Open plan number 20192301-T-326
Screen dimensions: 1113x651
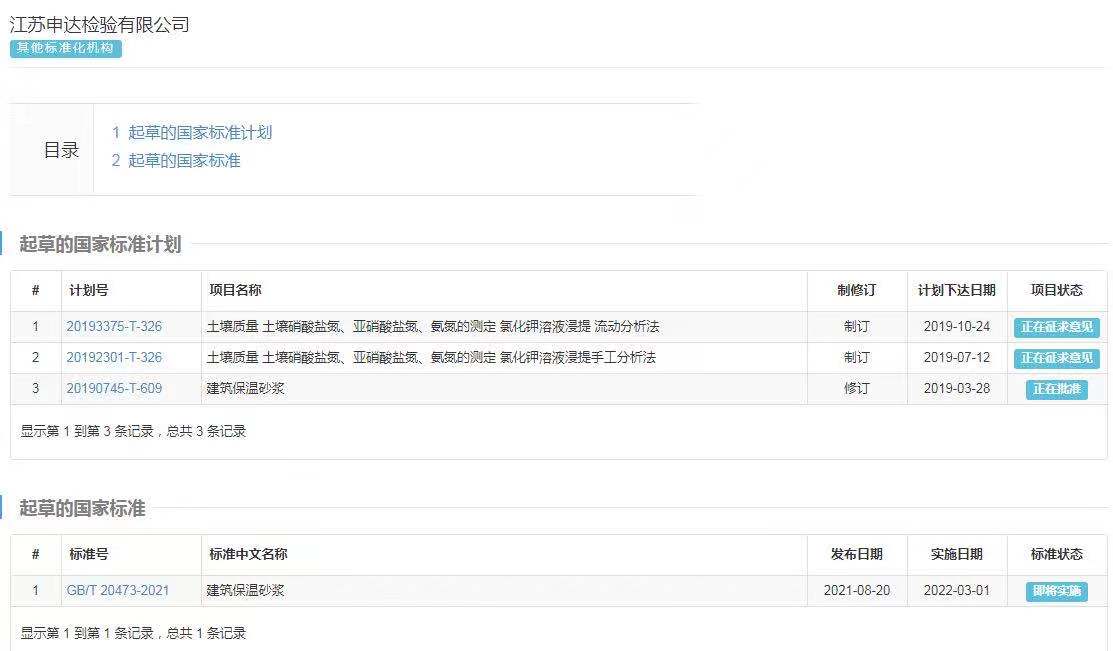[114, 358]
